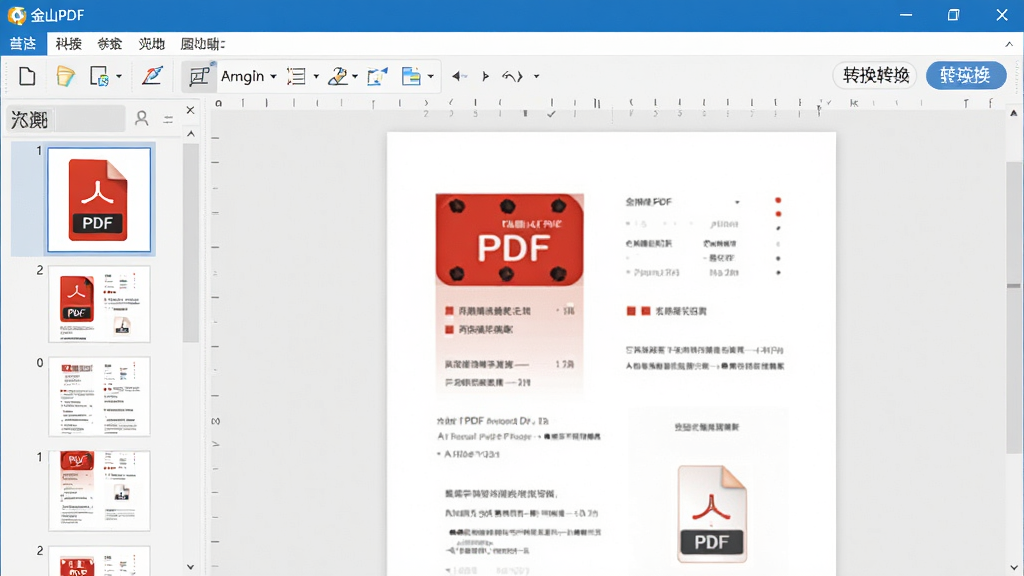Switch to the third ribbon tab
The width and height of the screenshot is (1024, 576).
pyautogui.click(x=110, y=44)
